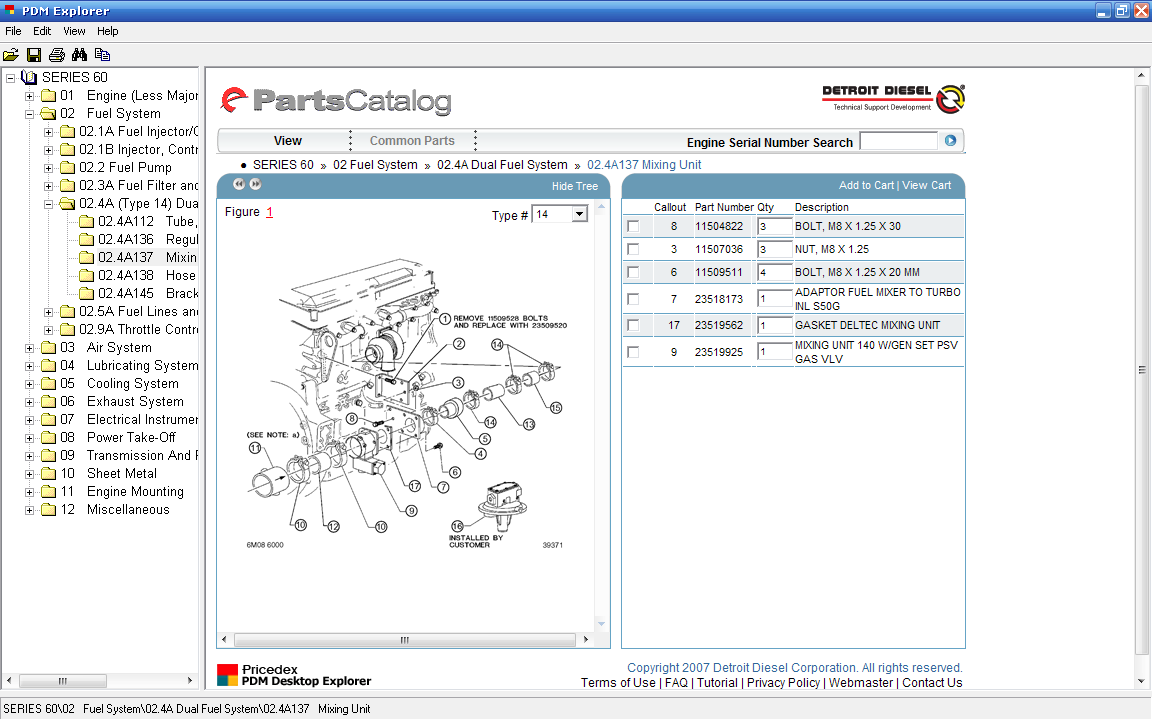This screenshot has width=1152, height=720.
Task: Open the Type # dropdown showing 14
Action: coord(580,214)
